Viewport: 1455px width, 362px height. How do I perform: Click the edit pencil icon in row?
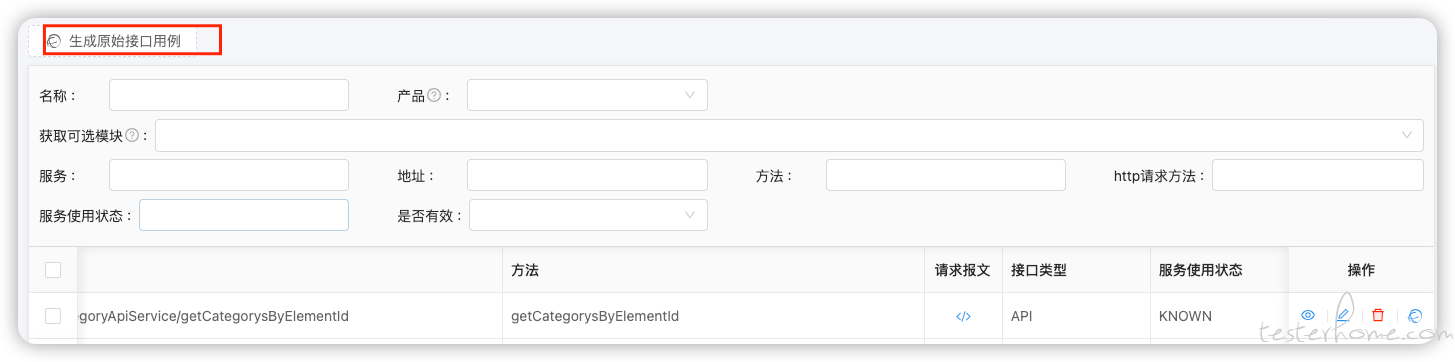tap(1343, 315)
